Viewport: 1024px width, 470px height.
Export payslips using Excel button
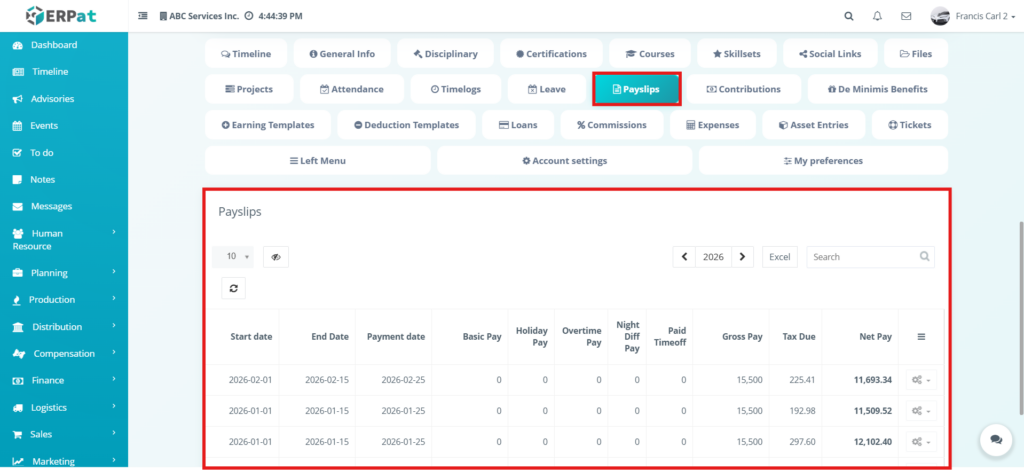(x=779, y=257)
